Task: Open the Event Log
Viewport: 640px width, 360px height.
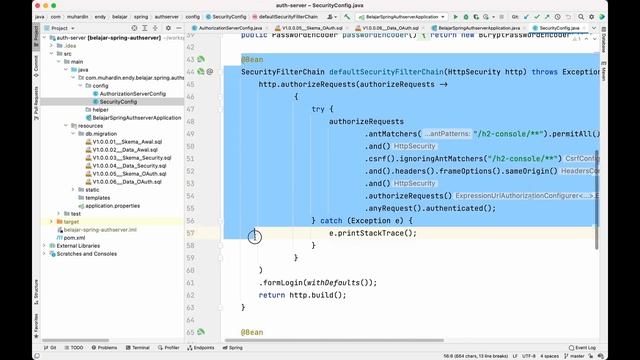Action: (582, 348)
